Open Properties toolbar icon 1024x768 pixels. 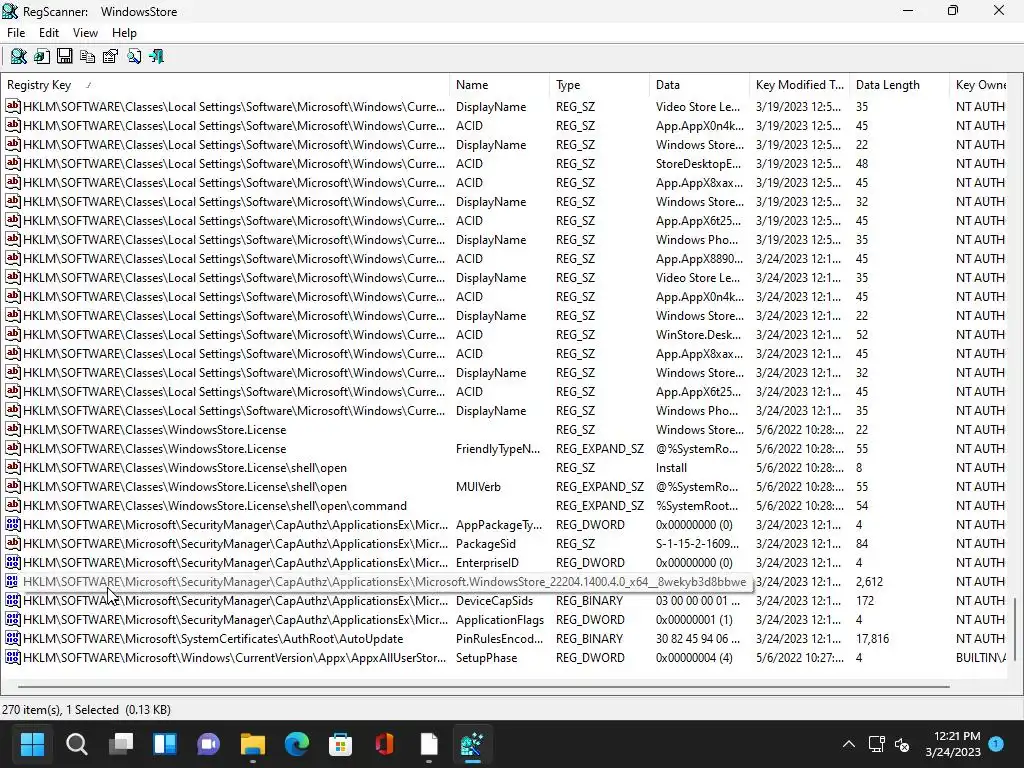pyautogui.click(x=110, y=57)
